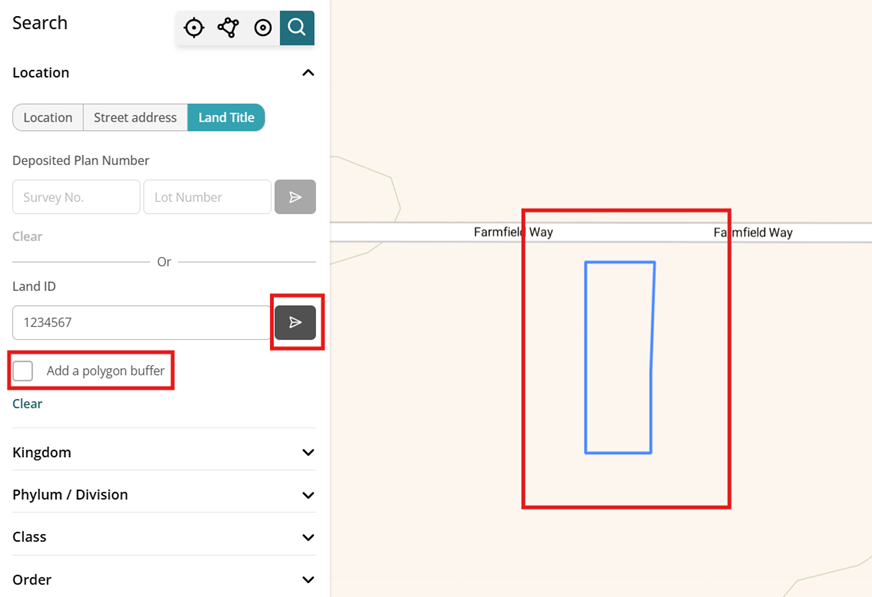872x597 pixels.
Task: Switch to the Street address tab
Action: point(135,117)
